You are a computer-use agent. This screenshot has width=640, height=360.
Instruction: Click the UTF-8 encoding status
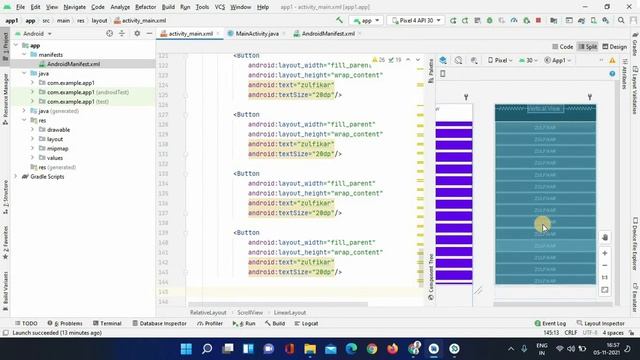coord(590,333)
